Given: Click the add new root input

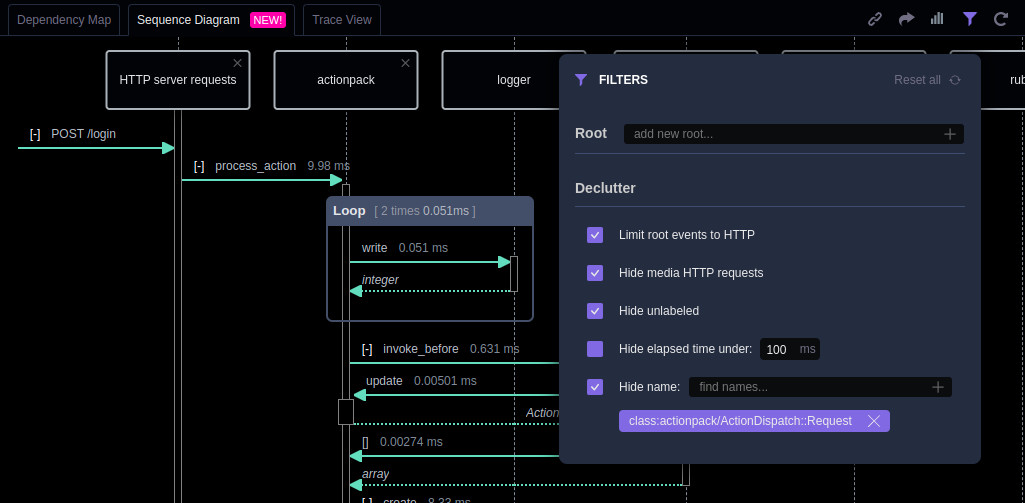Looking at the screenshot, I should coord(794,134).
